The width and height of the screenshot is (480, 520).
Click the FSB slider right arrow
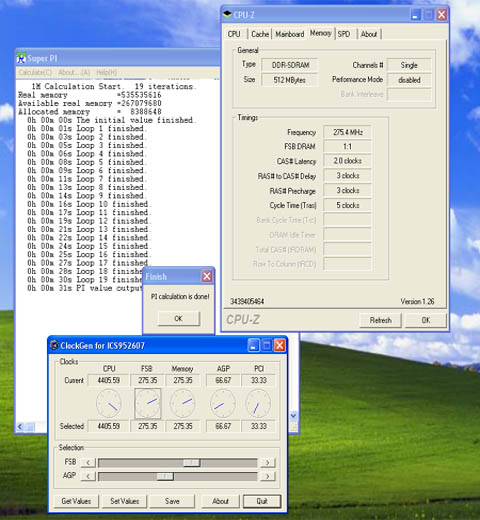pos(268,463)
